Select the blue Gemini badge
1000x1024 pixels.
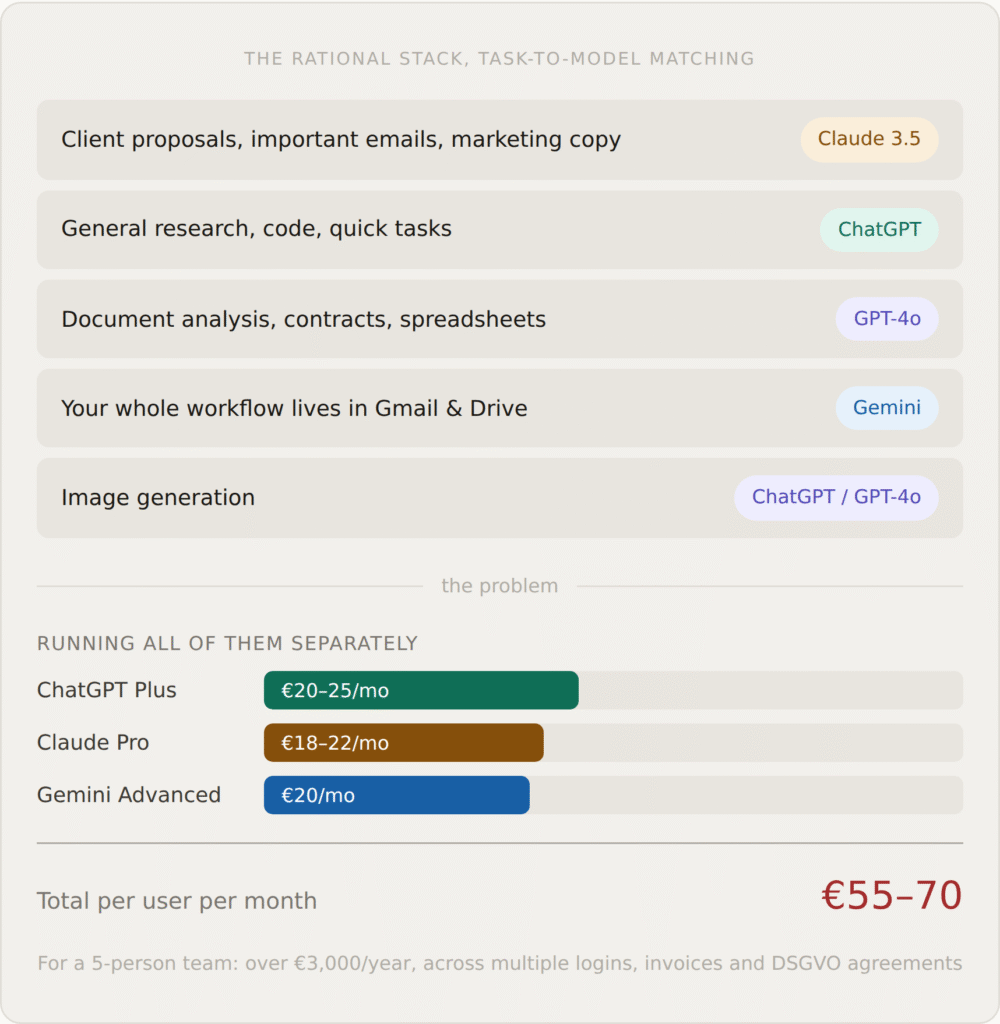point(887,408)
